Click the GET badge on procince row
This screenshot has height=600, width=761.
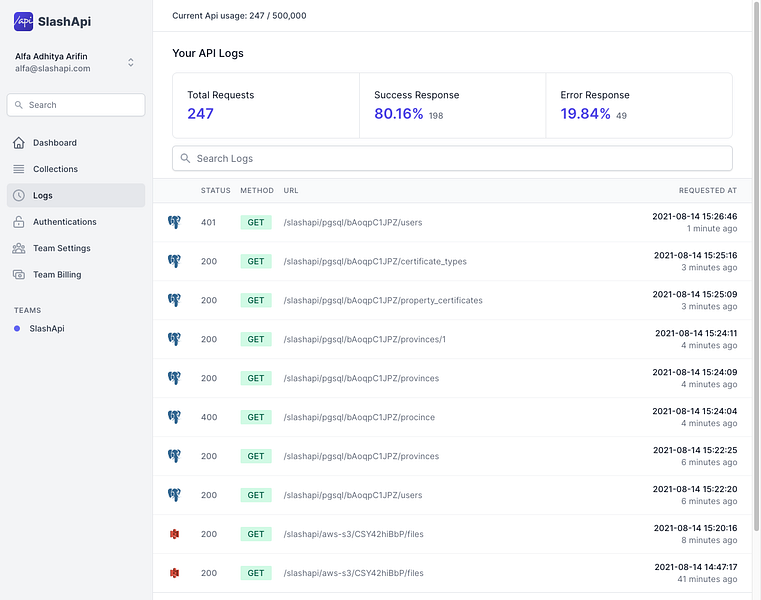pyautogui.click(x=256, y=417)
